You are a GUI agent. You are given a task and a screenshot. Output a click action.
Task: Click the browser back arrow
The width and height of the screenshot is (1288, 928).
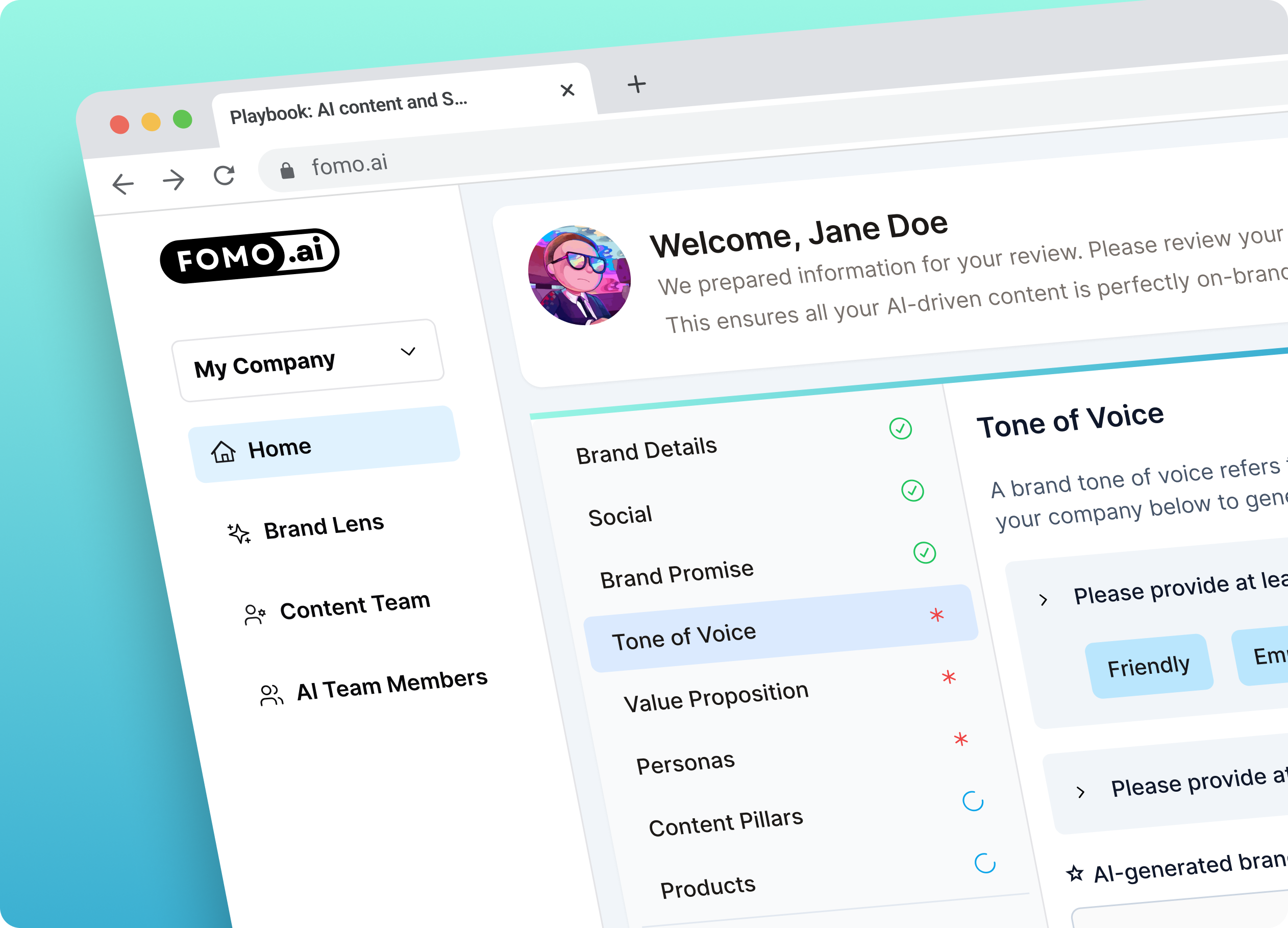(122, 184)
